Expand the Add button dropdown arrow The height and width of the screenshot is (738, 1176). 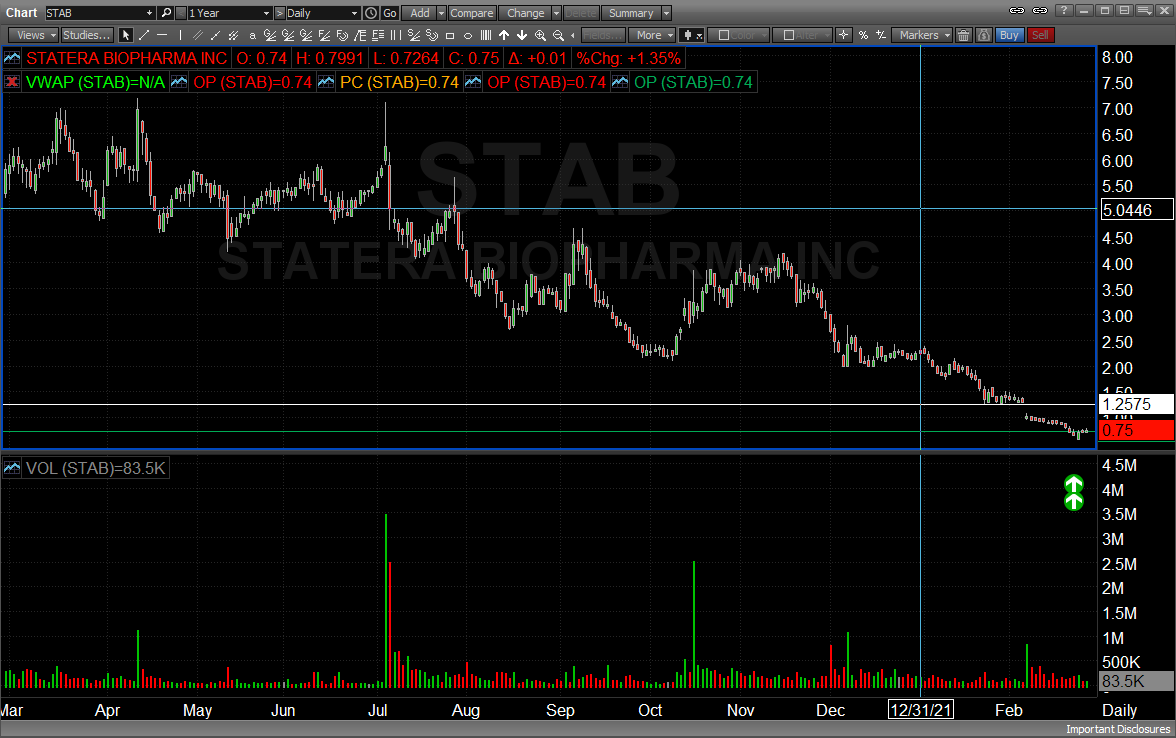(x=441, y=13)
